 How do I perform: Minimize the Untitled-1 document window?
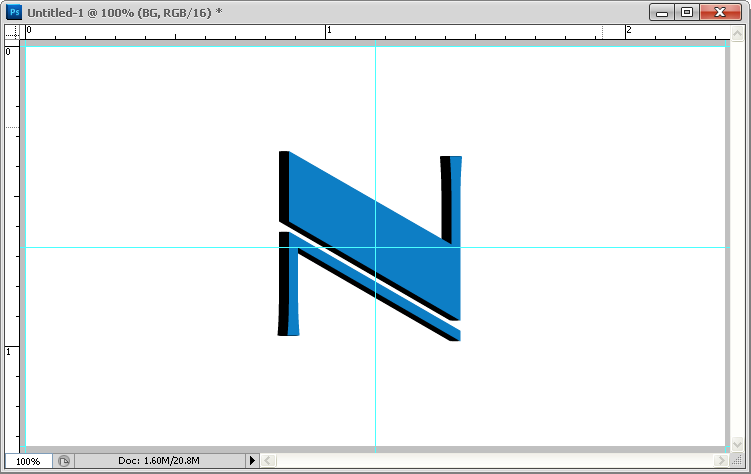pos(662,12)
